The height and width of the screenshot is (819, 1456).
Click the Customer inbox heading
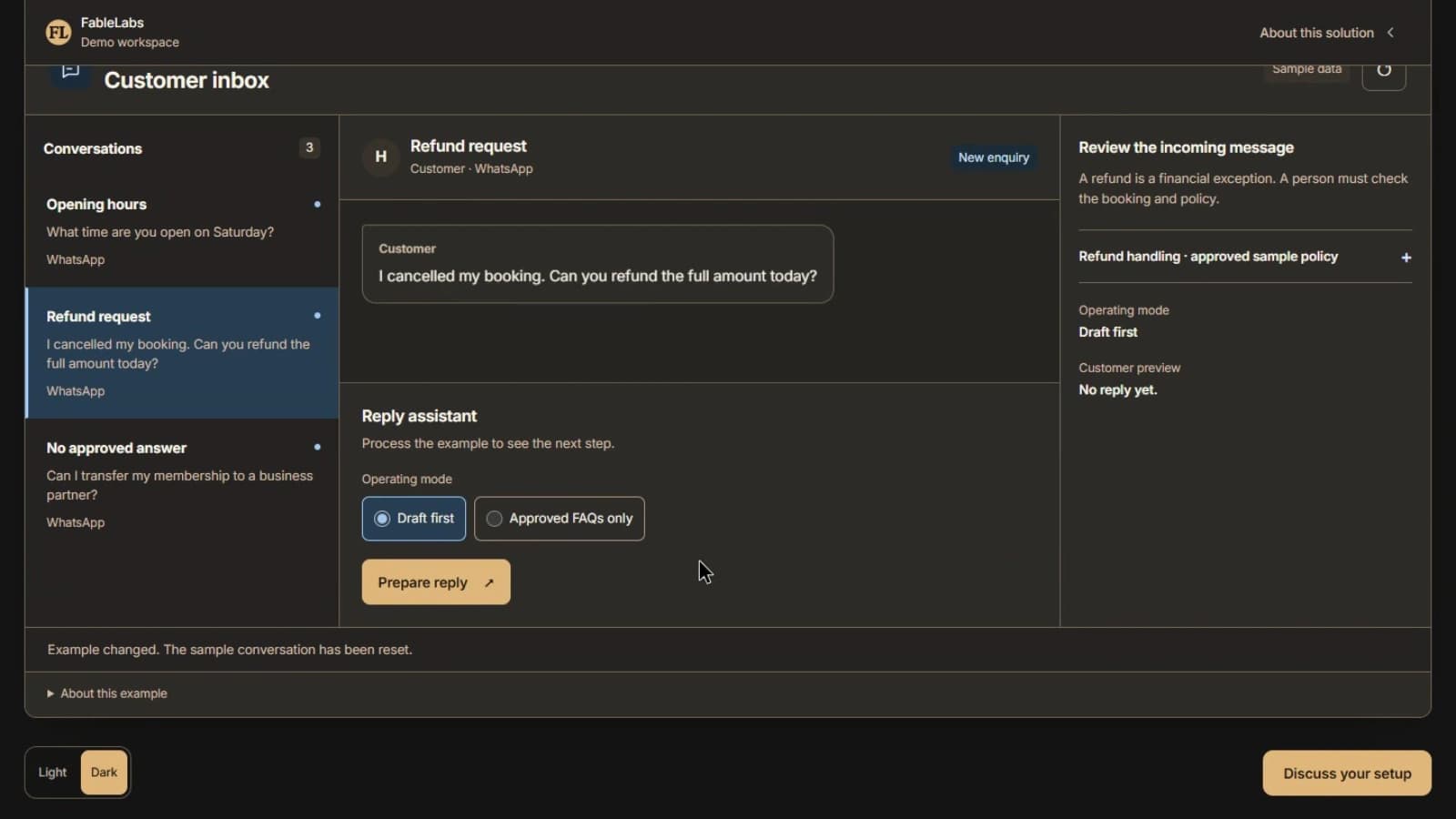187,80
